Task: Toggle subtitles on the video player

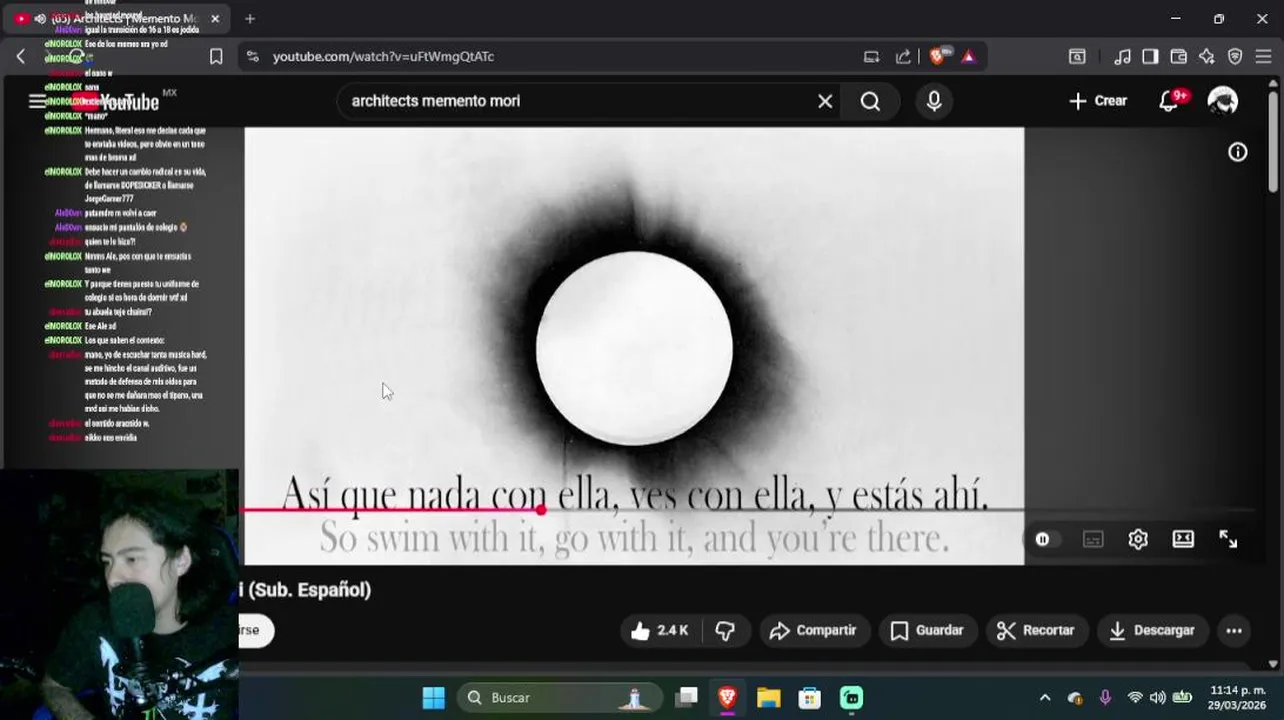Action: [1093, 539]
